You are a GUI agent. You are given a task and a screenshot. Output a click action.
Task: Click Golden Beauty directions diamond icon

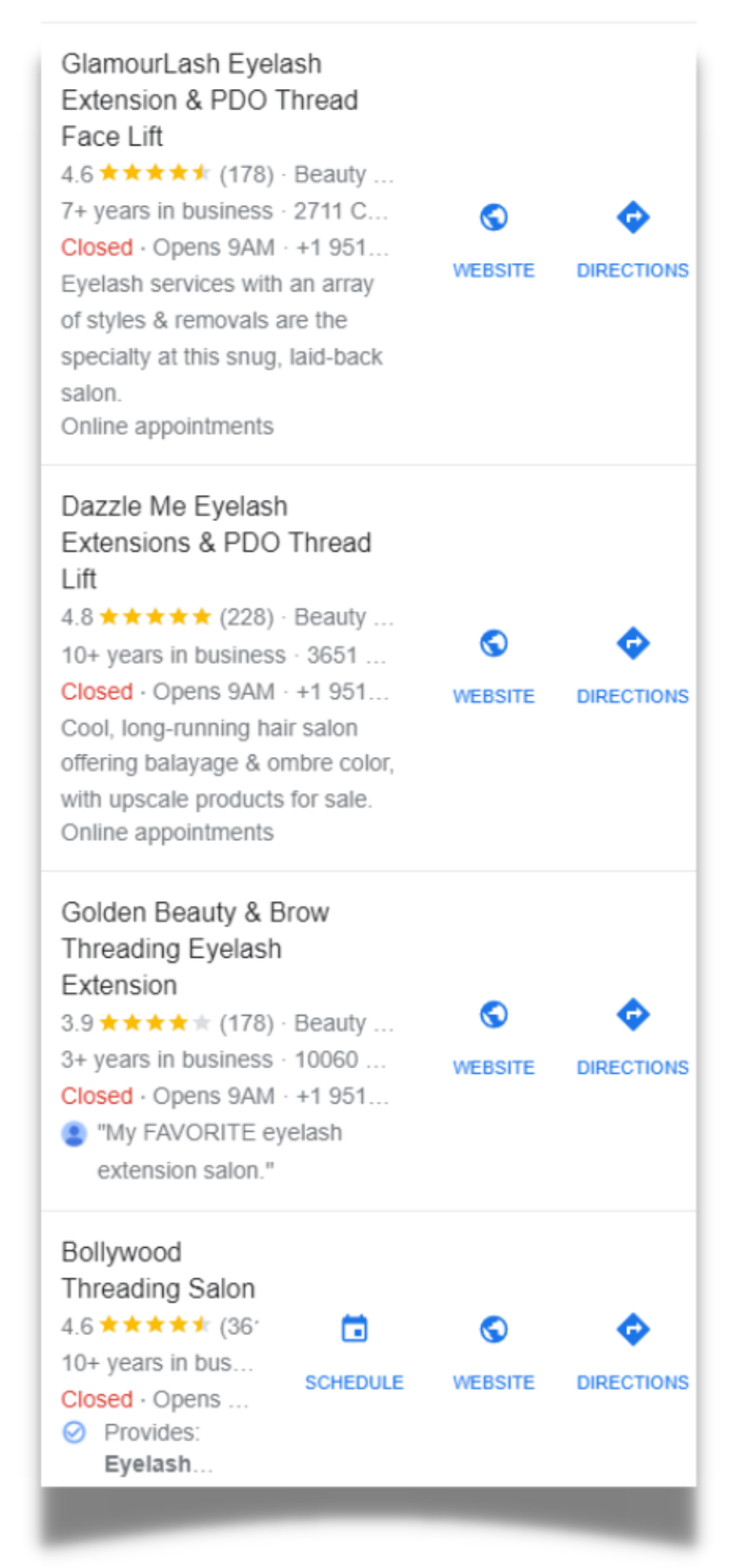click(x=633, y=1014)
